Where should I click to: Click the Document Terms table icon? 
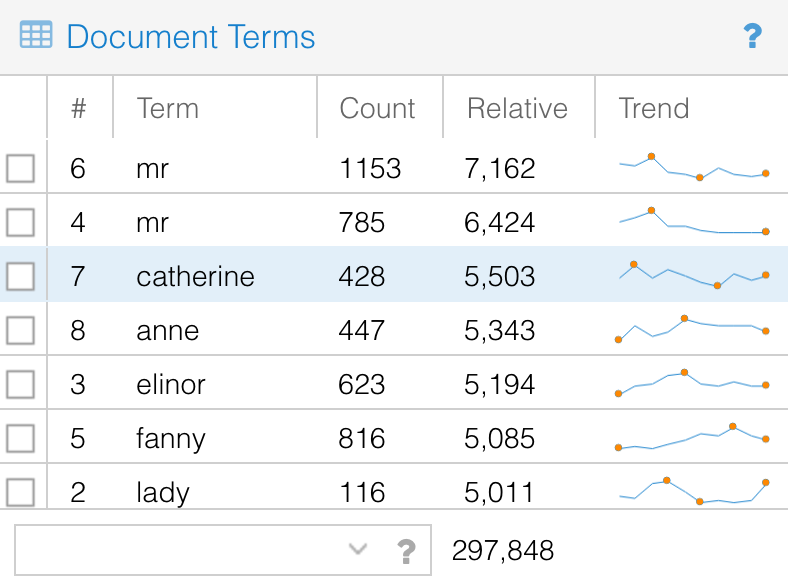(x=36, y=36)
